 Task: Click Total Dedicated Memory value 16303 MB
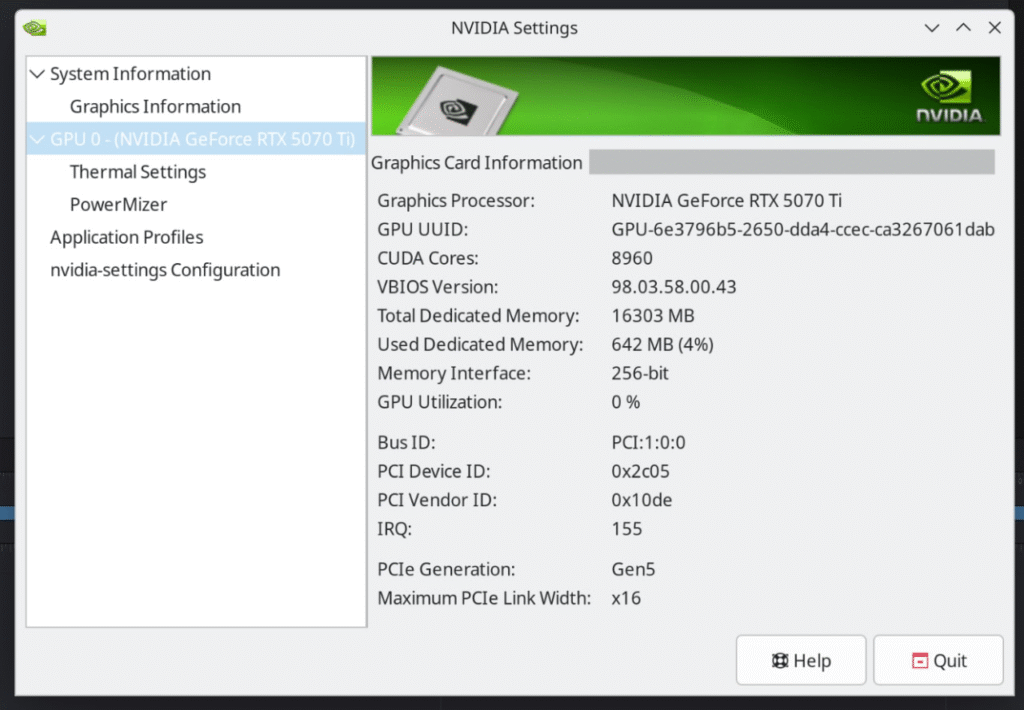652,315
